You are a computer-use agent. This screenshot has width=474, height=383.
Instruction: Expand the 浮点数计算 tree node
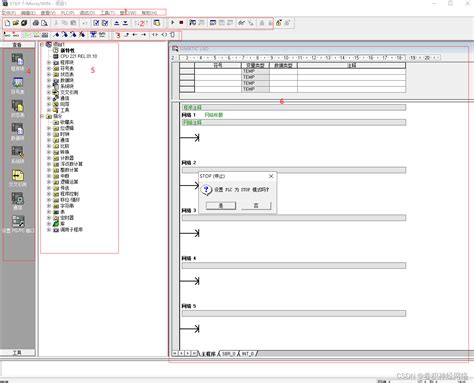[x=49, y=164]
